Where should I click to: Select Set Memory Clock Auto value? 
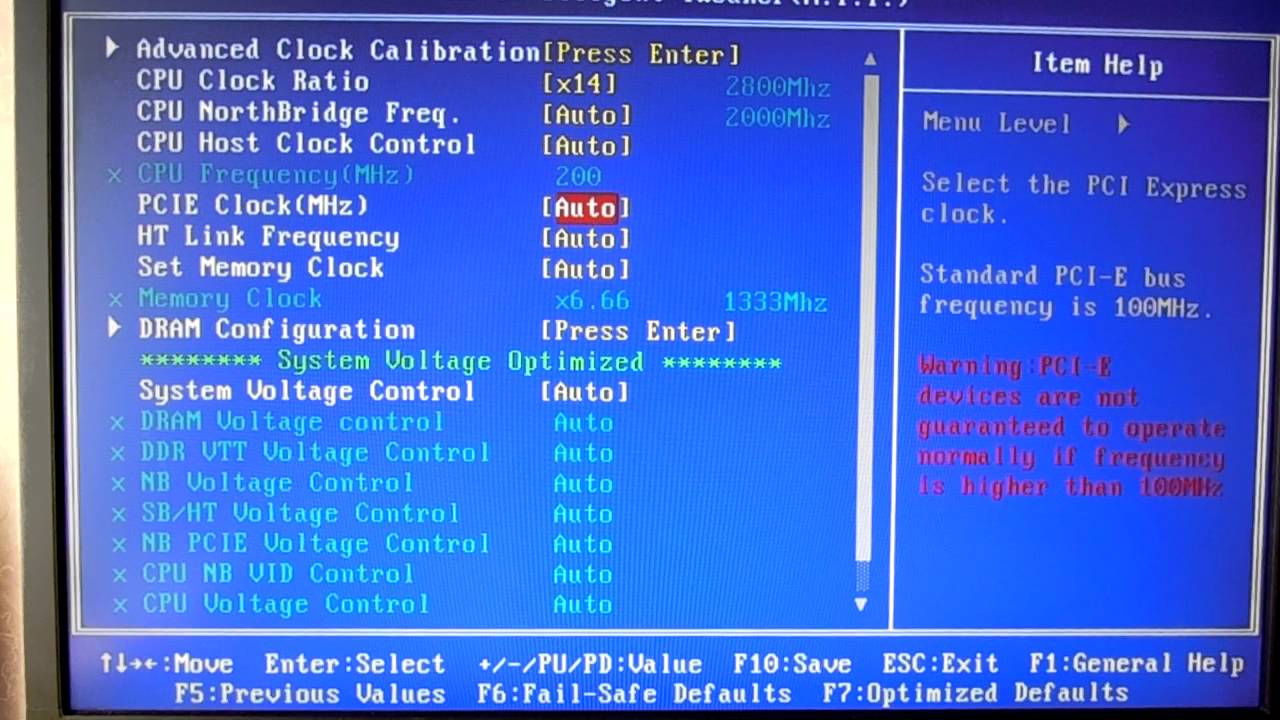point(586,270)
